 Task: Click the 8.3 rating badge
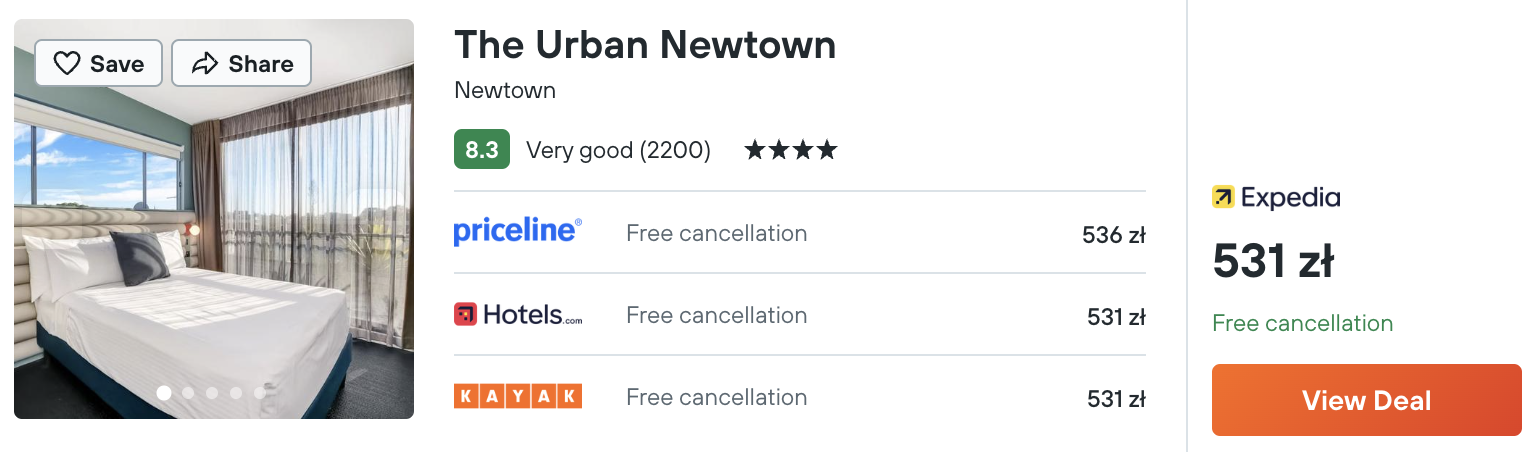482,150
